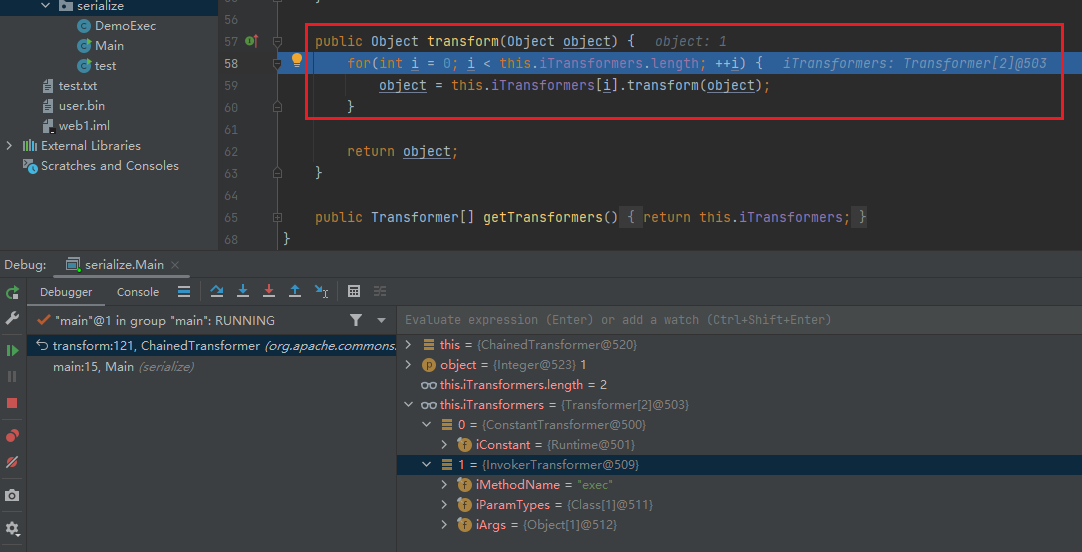This screenshot has height=552, width=1082.
Task: Click getTransformers method name in editor
Action: tap(543, 217)
